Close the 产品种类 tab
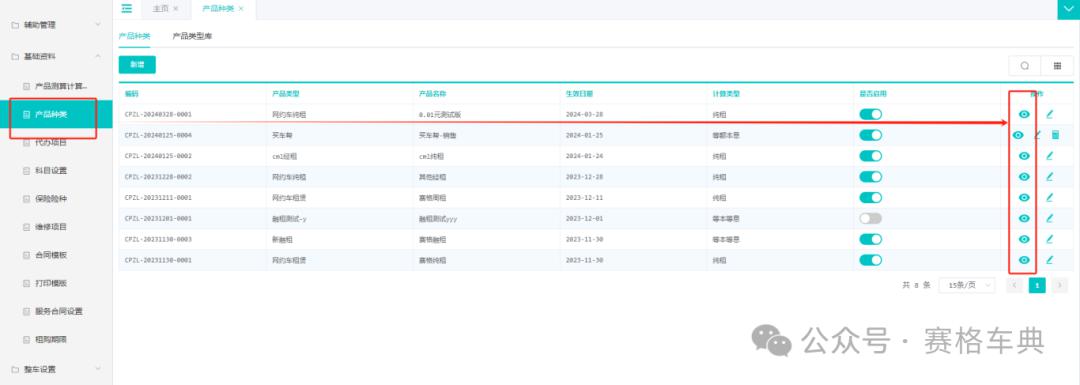The width and height of the screenshot is (1080, 385). (x=241, y=9)
